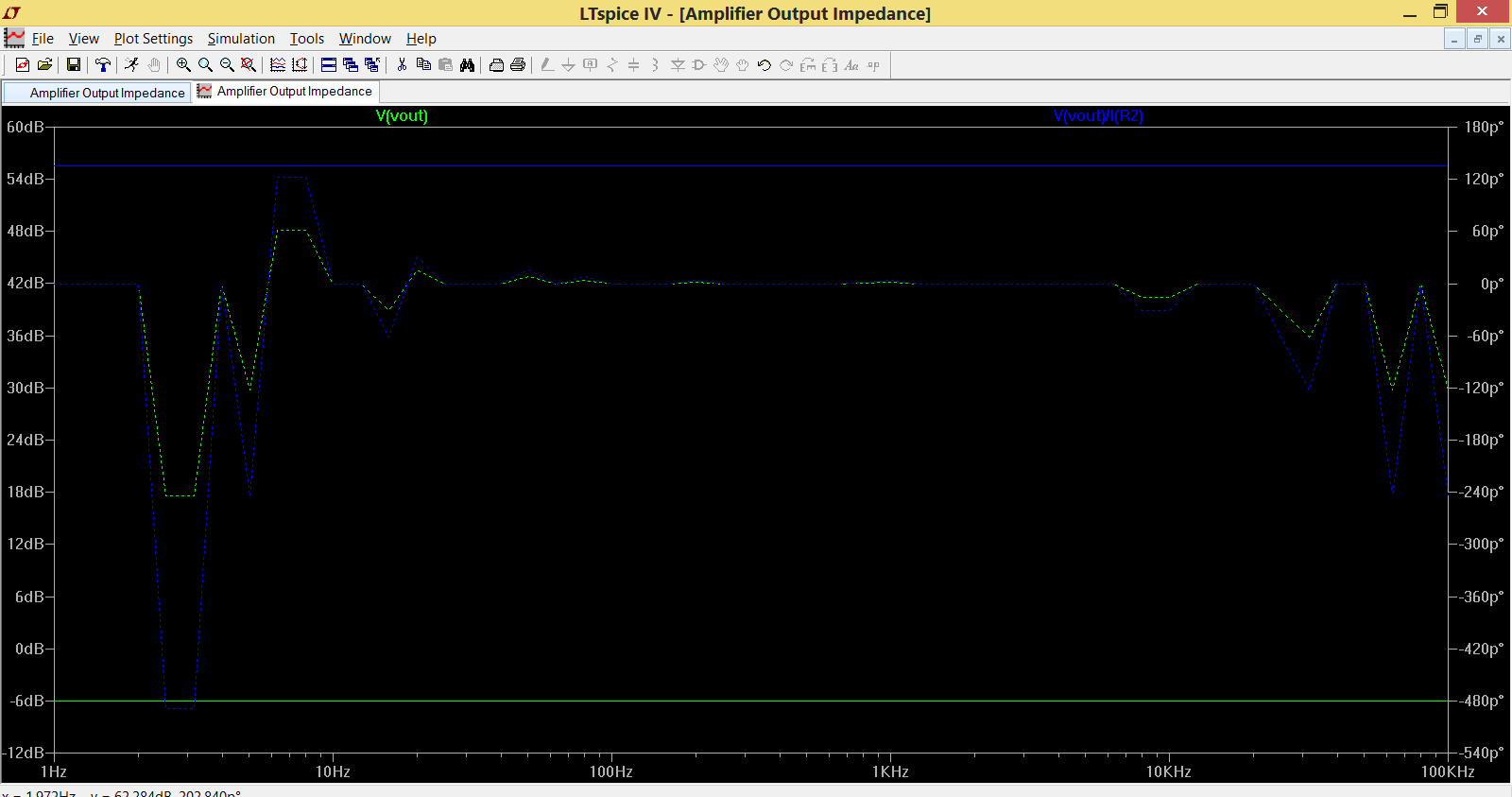Open the Control Panel hammer icon
The width and height of the screenshot is (1512, 797).
point(102,65)
